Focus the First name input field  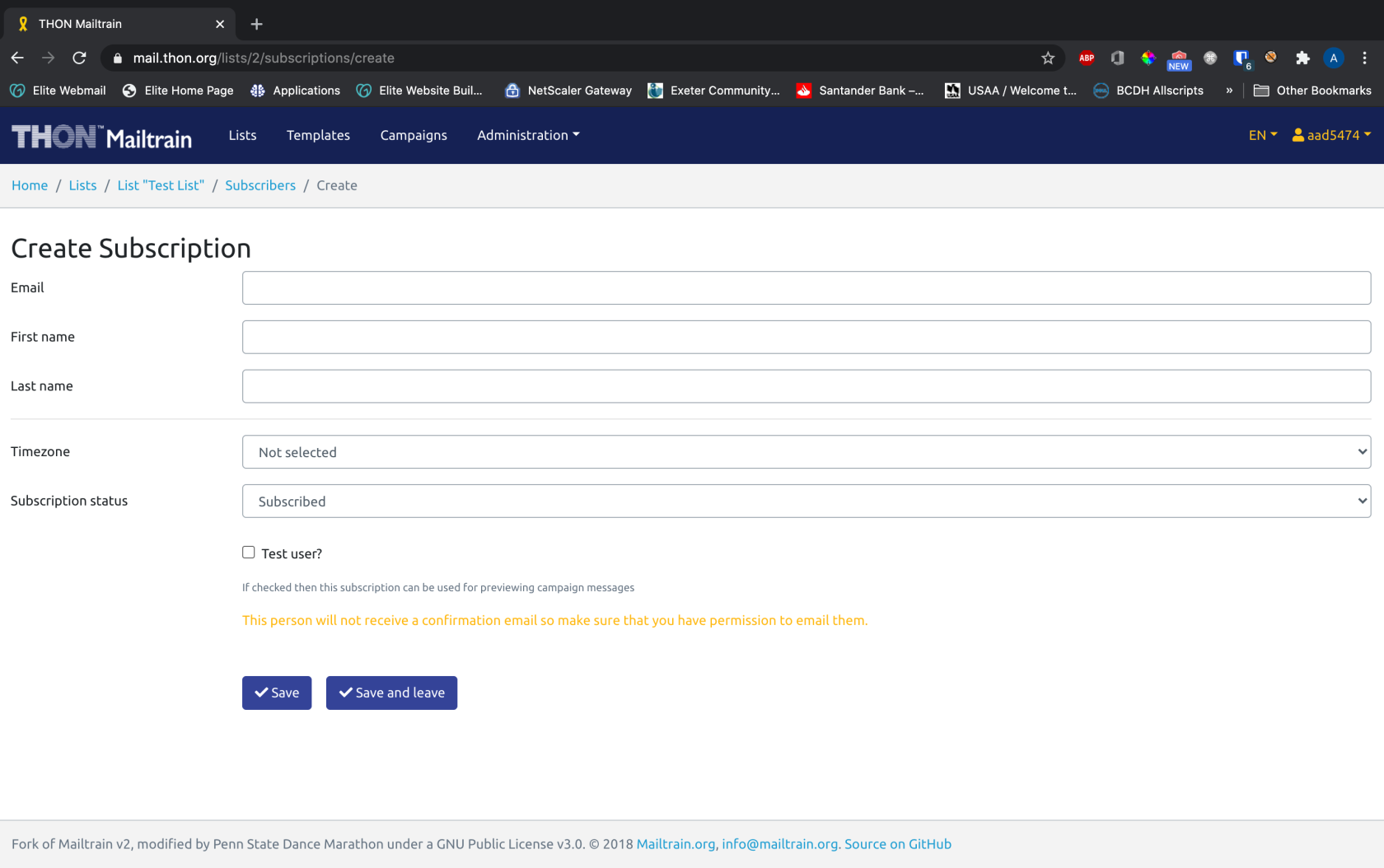click(807, 337)
